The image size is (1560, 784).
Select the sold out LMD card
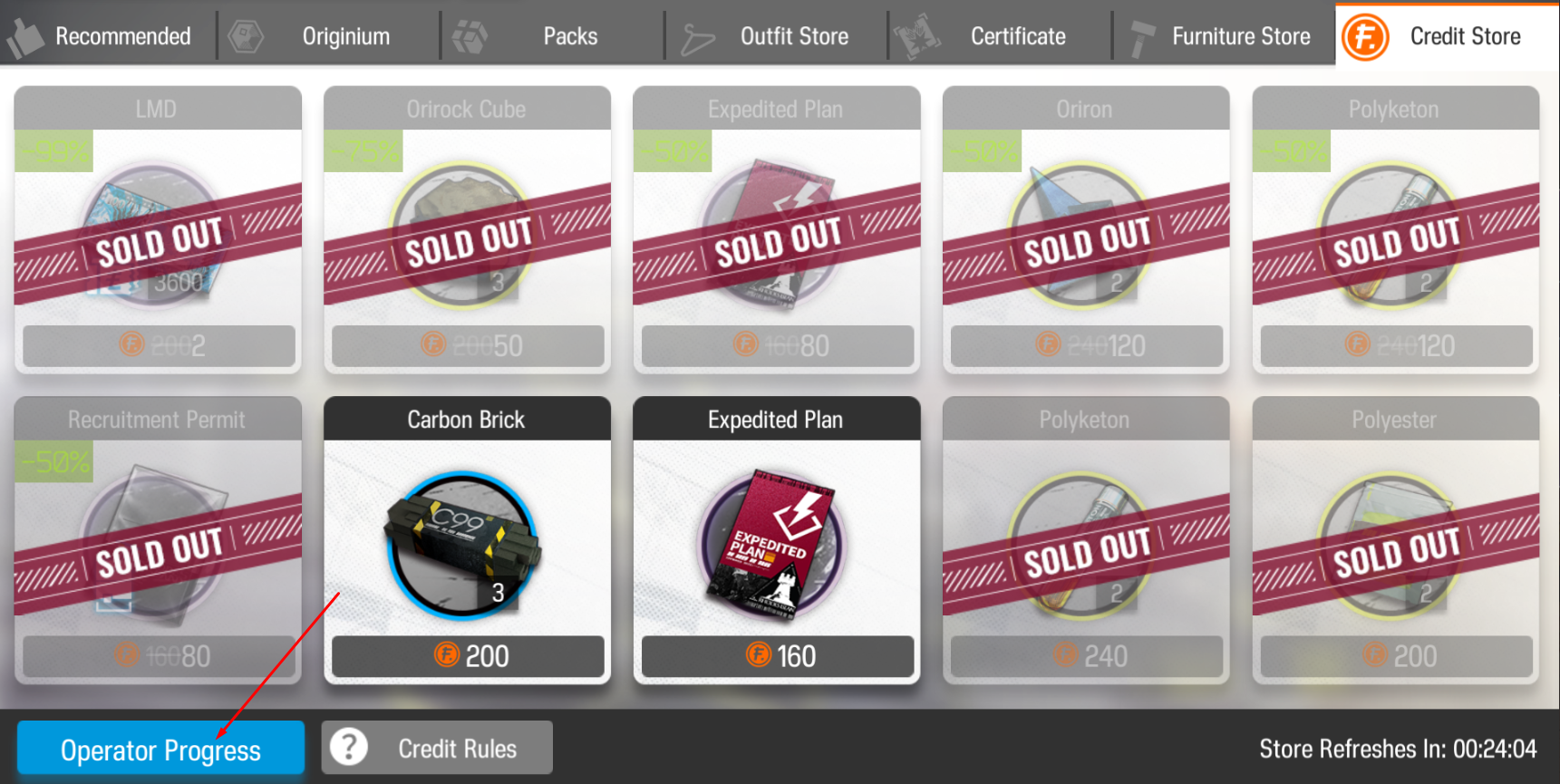(x=158, y=230)
